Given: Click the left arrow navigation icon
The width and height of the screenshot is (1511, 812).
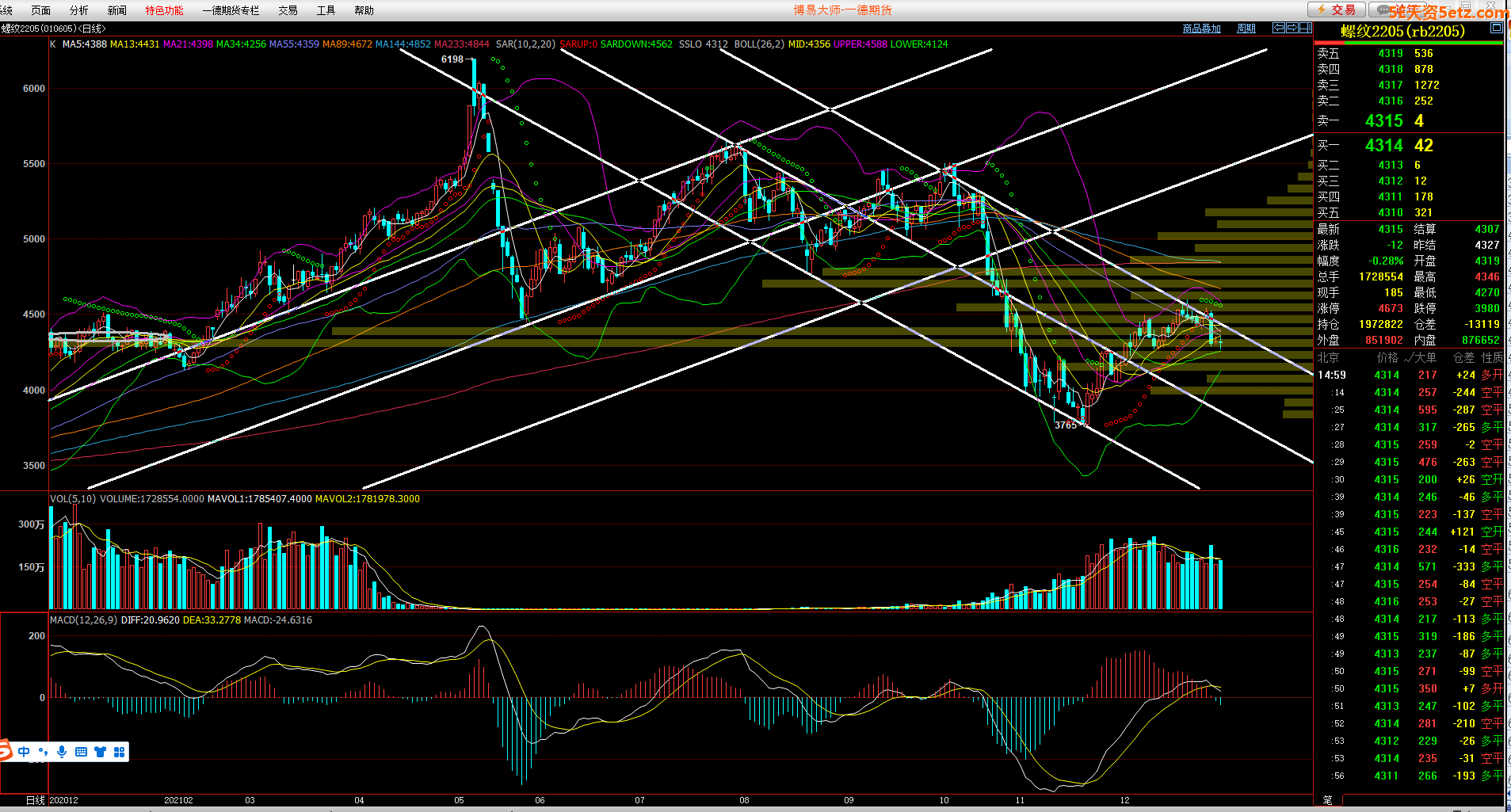Looking at the screenshot, I should click(1278, 28).
